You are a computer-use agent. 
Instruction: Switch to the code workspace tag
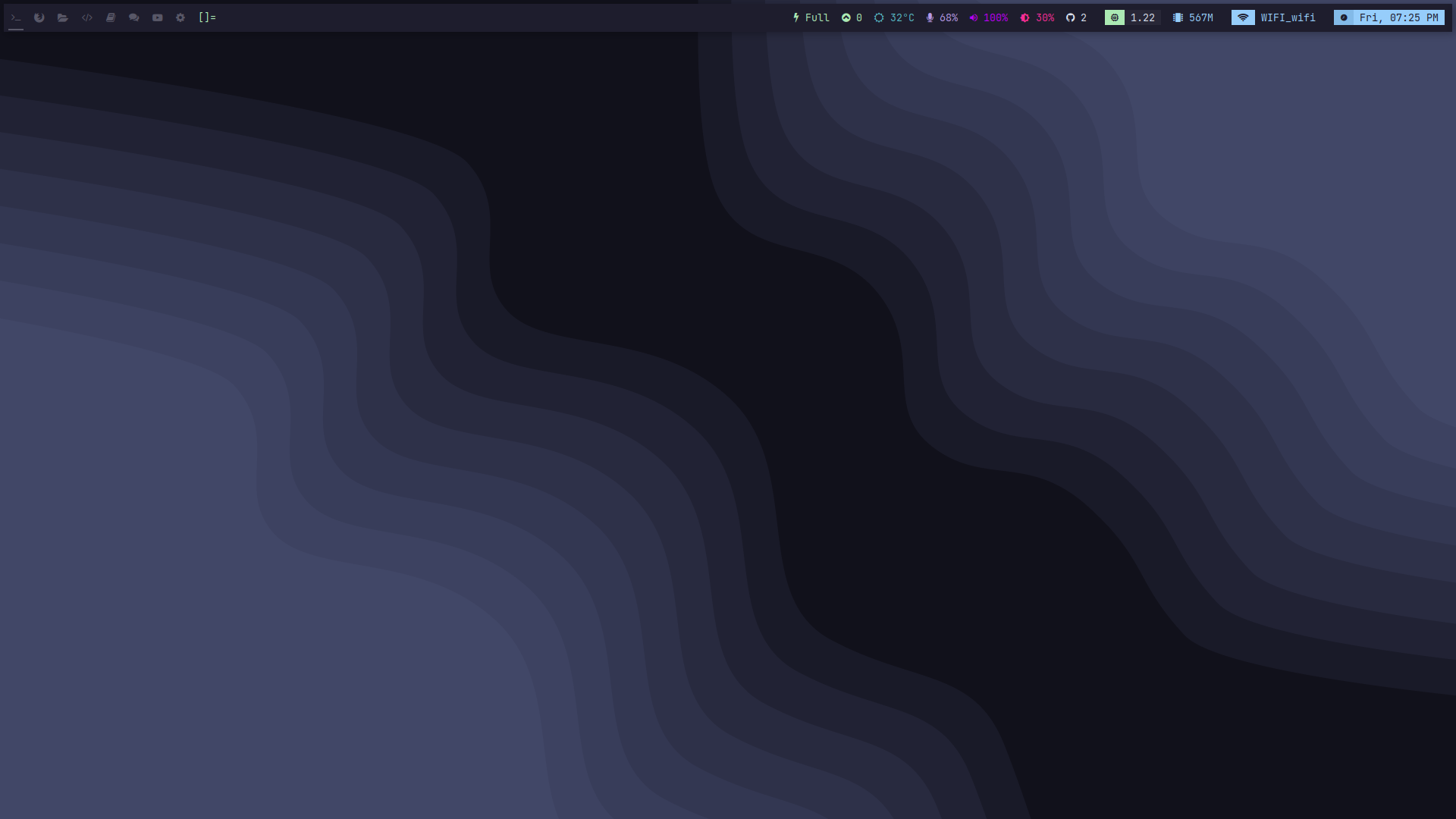[87, 17]
